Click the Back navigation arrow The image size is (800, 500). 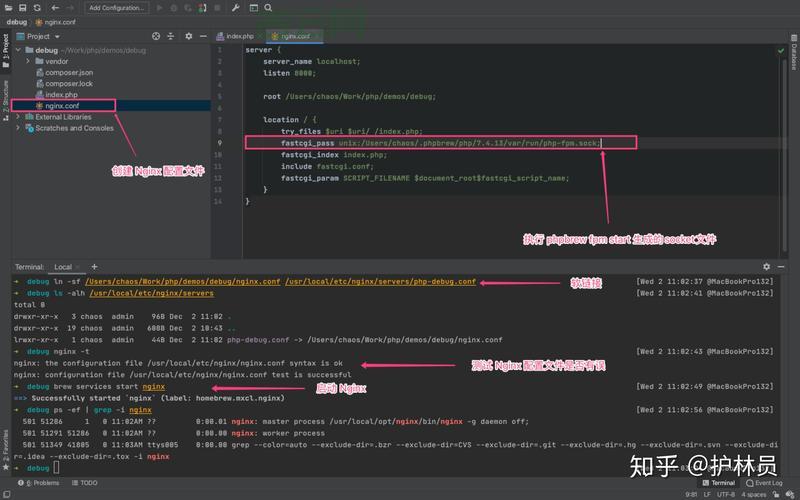click(53, 7)
